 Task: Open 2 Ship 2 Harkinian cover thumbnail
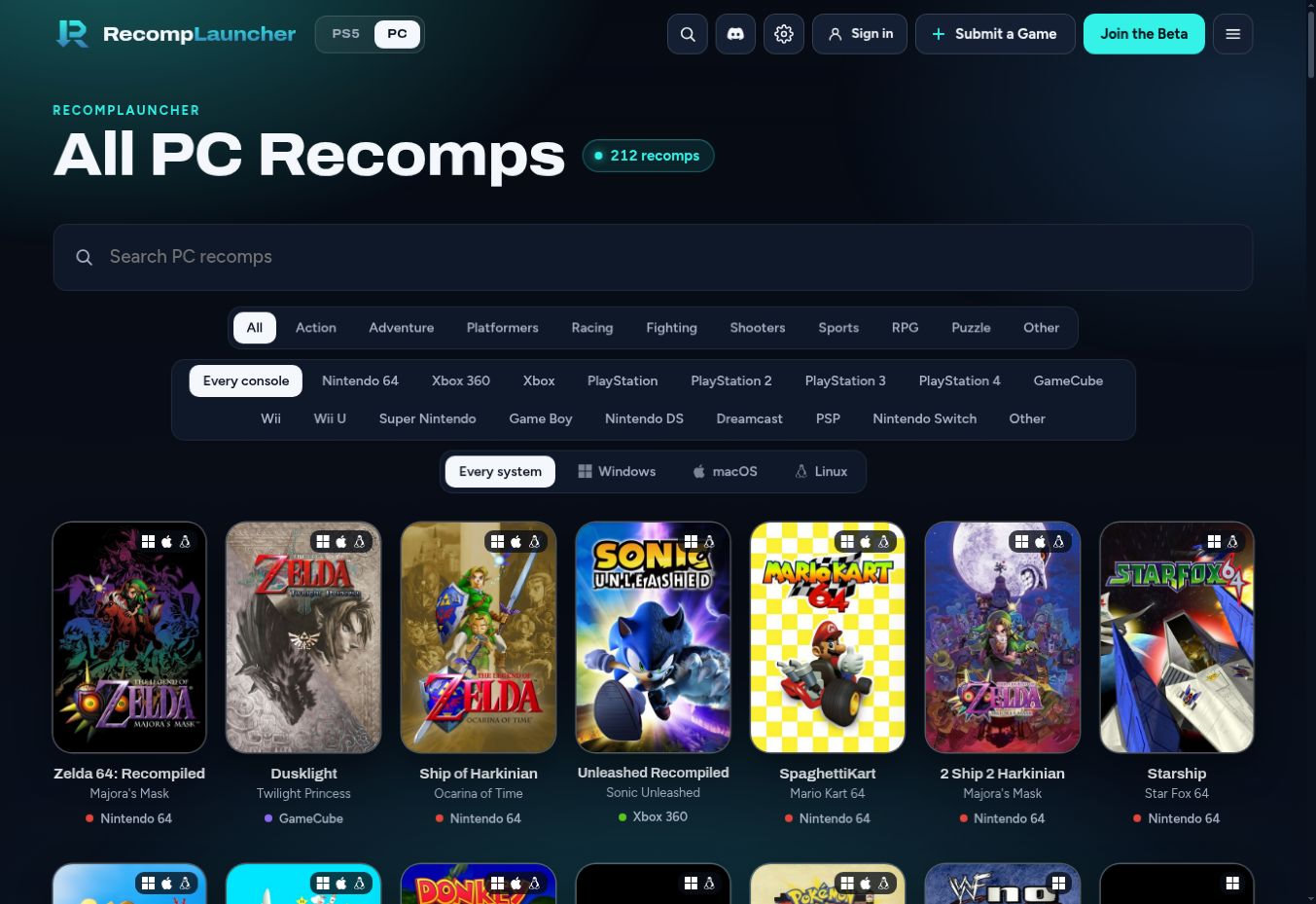click(x=1002, y=637)
